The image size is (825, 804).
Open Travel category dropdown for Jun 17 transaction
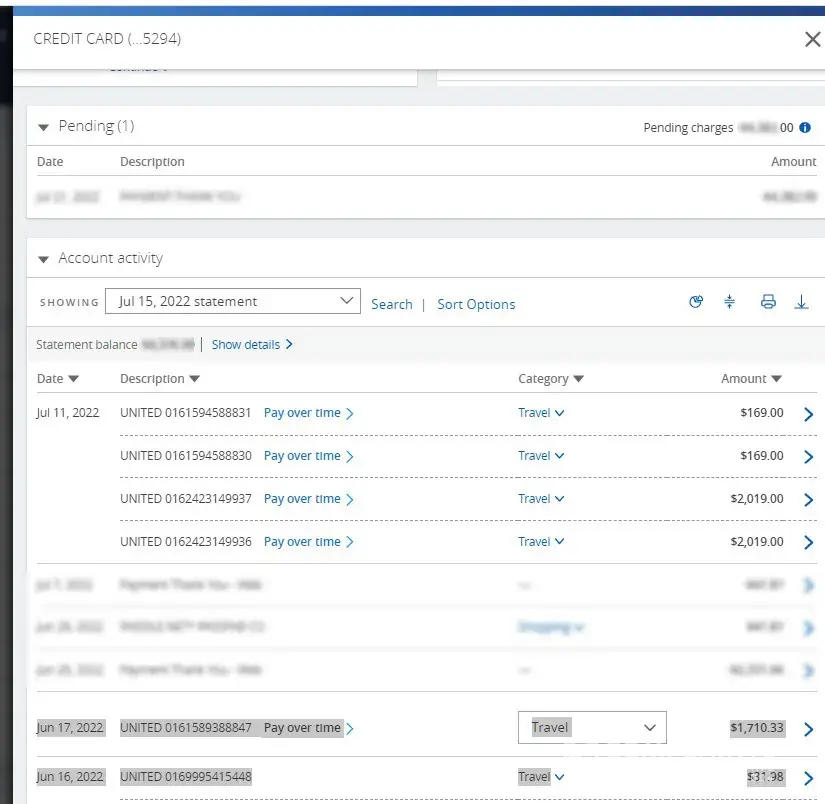(592, 728)
